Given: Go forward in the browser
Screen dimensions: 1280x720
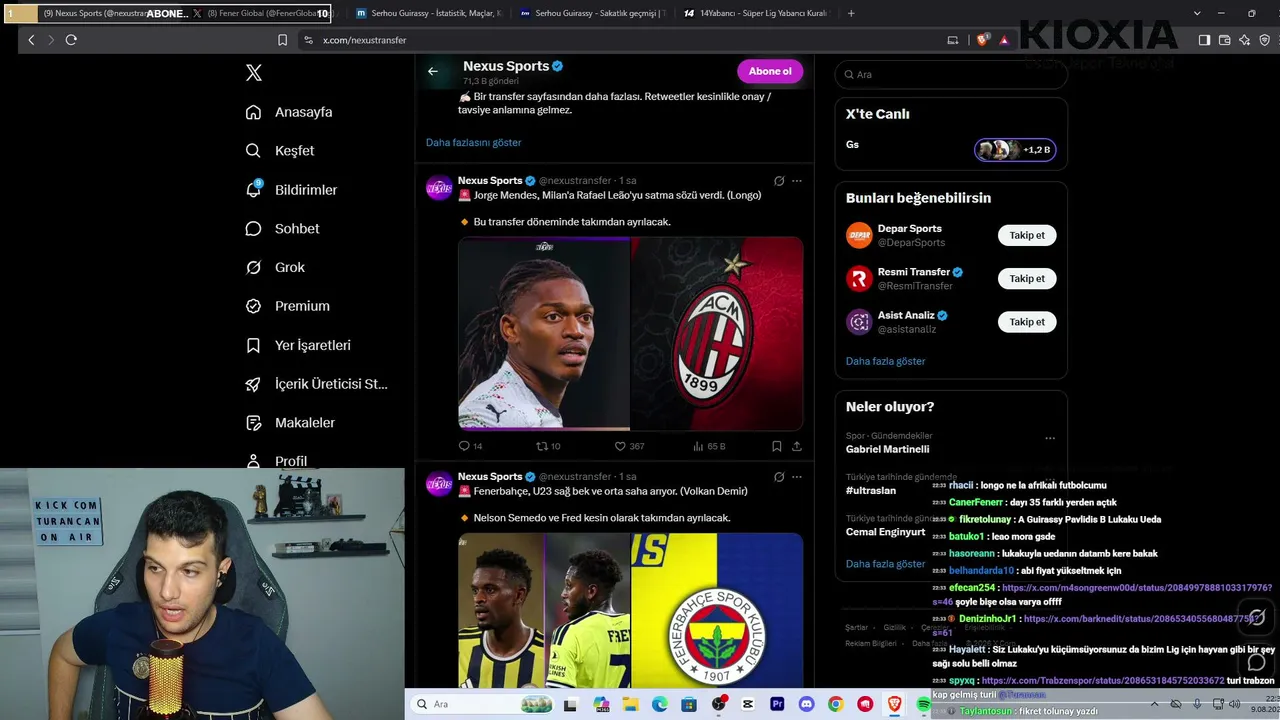Looking at the screenshot, I should point(50,40).
